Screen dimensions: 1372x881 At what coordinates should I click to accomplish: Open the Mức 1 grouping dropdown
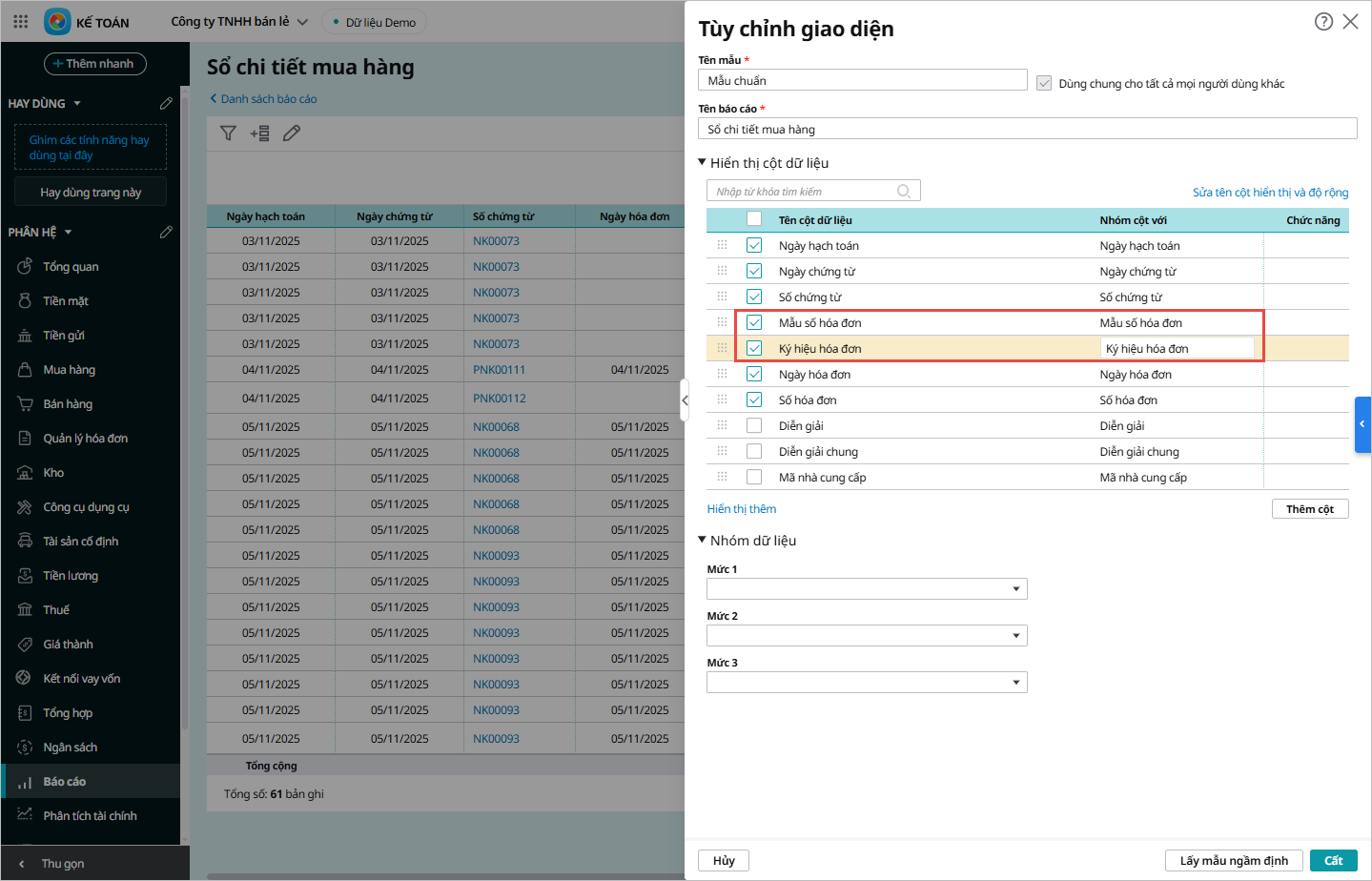867,589
